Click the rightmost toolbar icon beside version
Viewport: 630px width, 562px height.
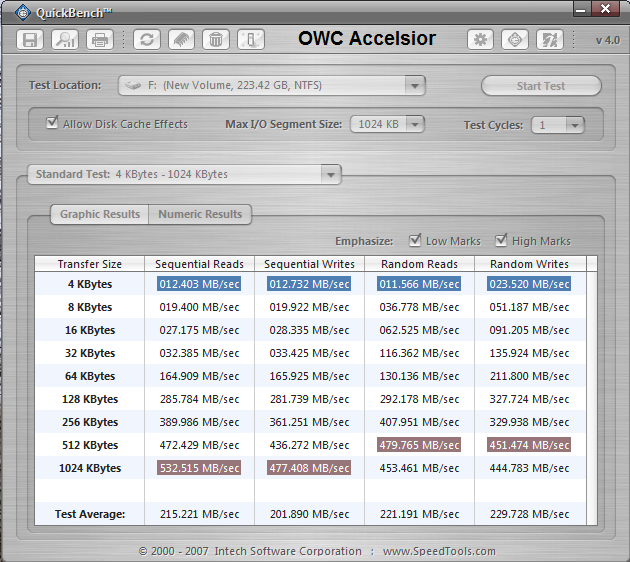(549, 40)
